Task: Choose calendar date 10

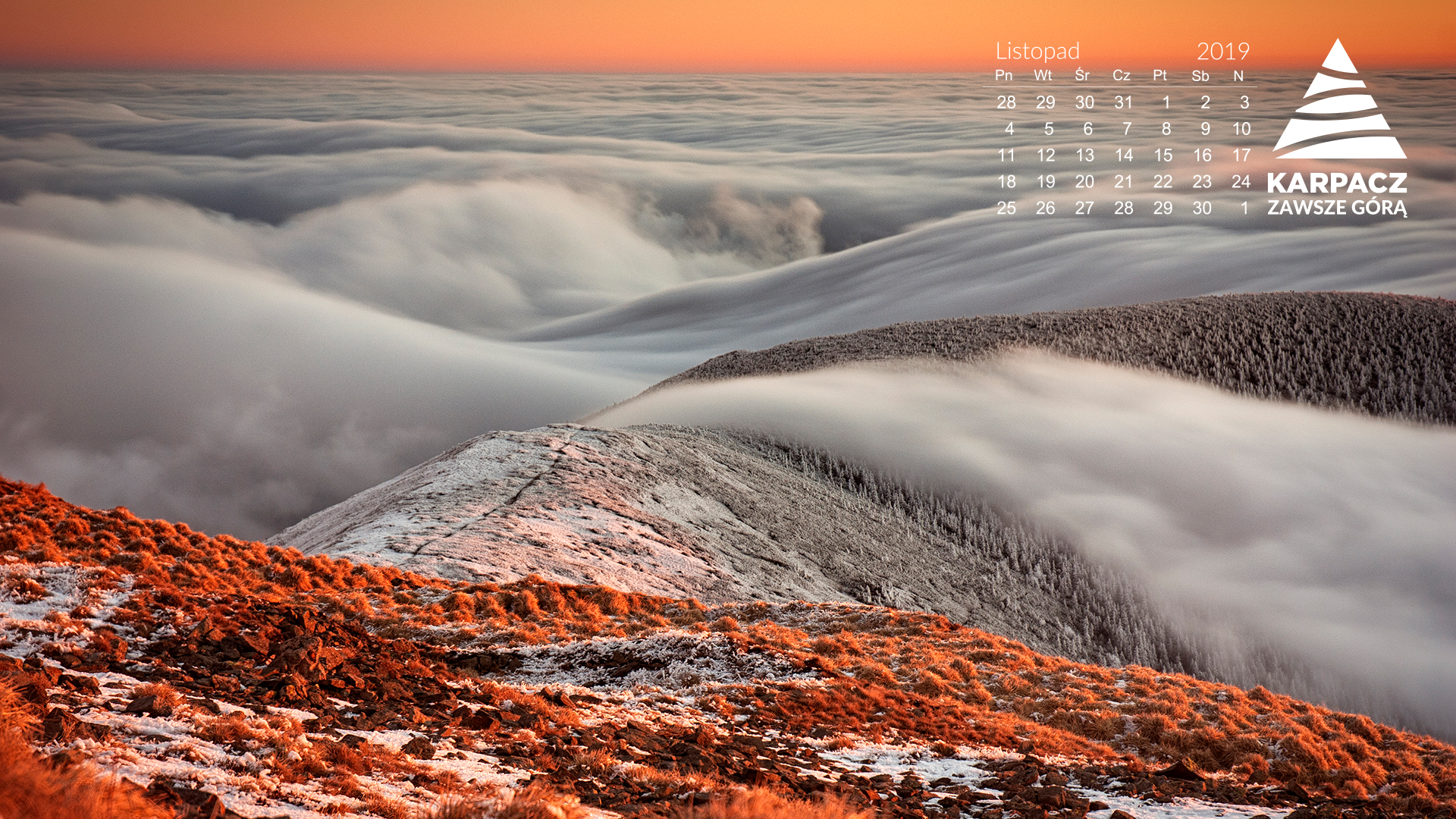Action: tap(1241, 129)
